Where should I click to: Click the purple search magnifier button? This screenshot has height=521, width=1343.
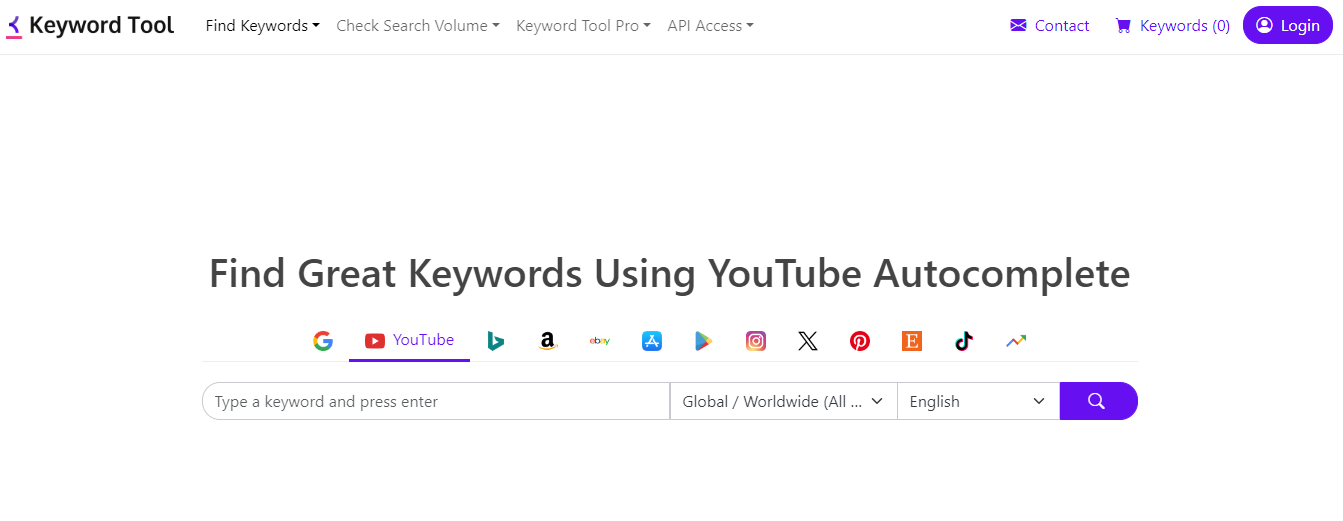[1098, 401]
